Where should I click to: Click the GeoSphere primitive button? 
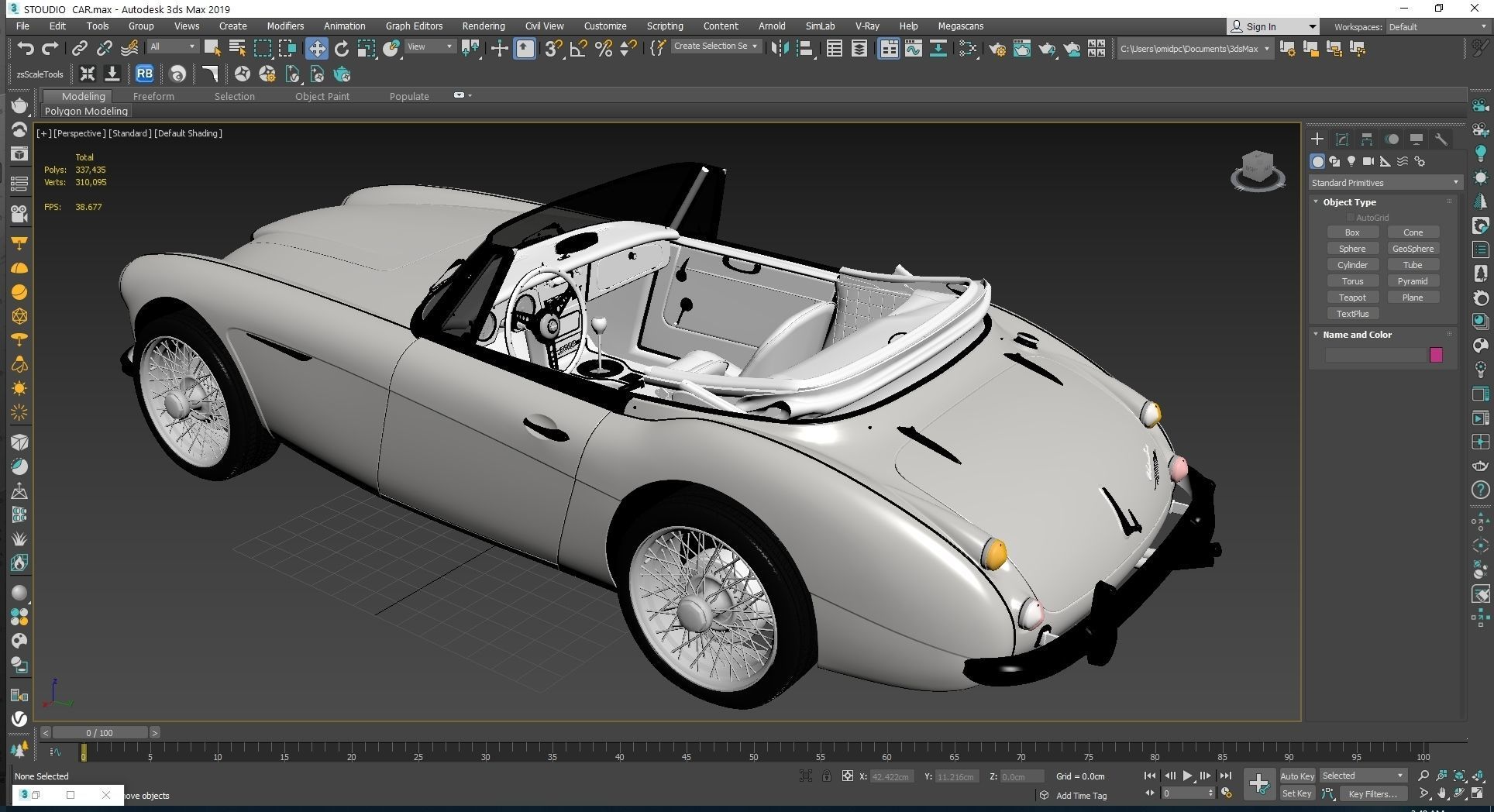[x=1413, y=249]
